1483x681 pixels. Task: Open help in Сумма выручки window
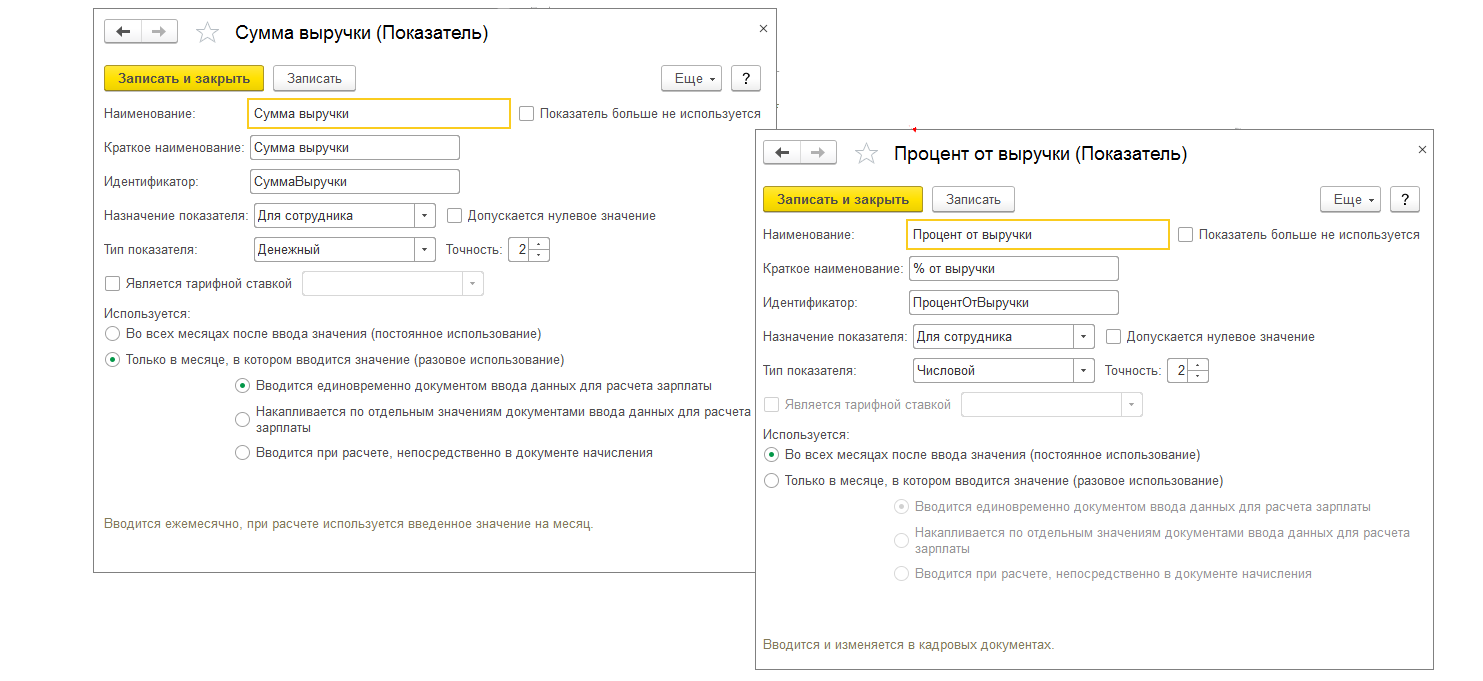746,78
